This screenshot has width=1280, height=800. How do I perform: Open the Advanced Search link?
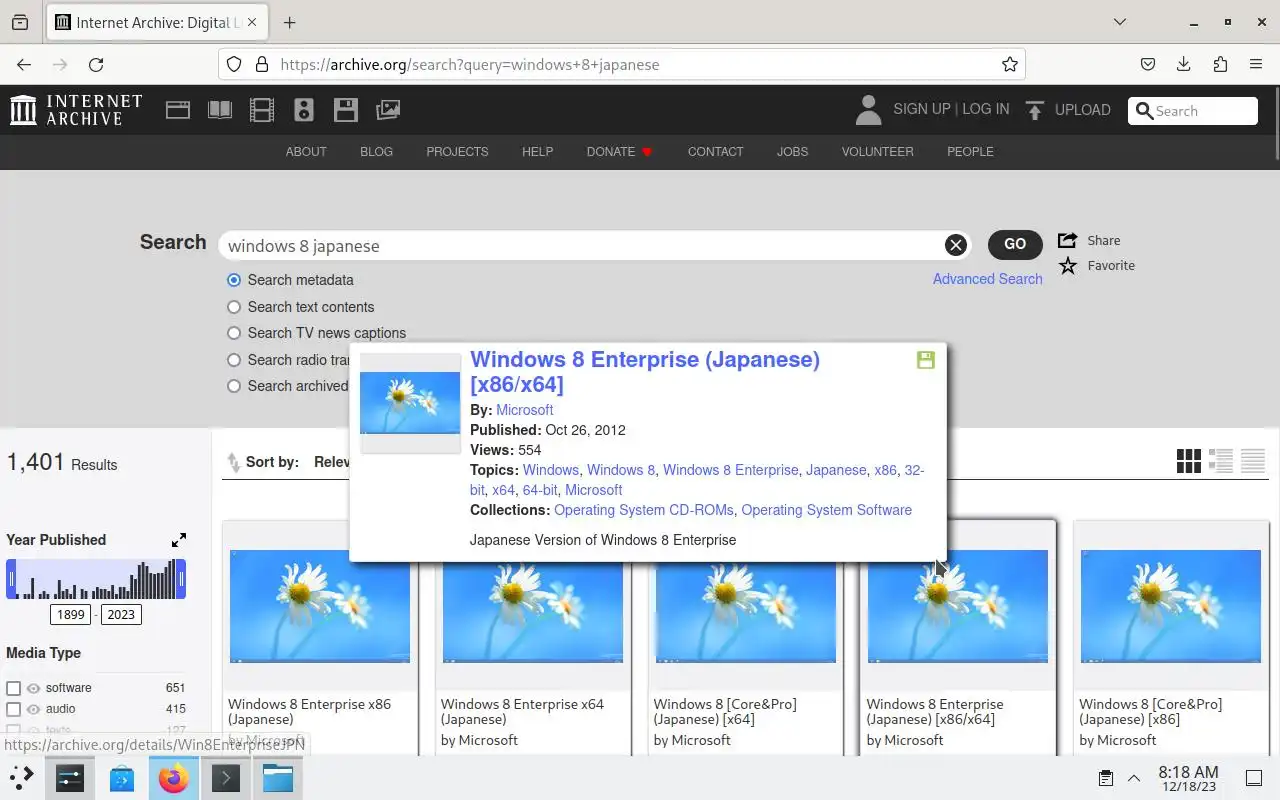987,279
